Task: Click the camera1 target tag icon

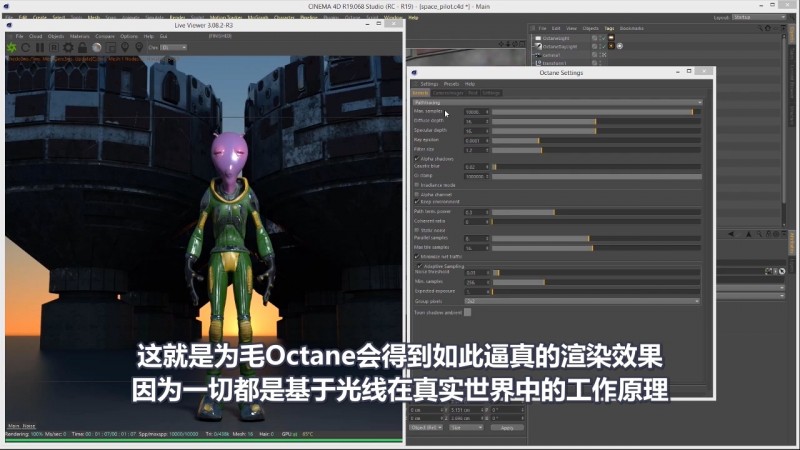Action: tap(604, 55)
